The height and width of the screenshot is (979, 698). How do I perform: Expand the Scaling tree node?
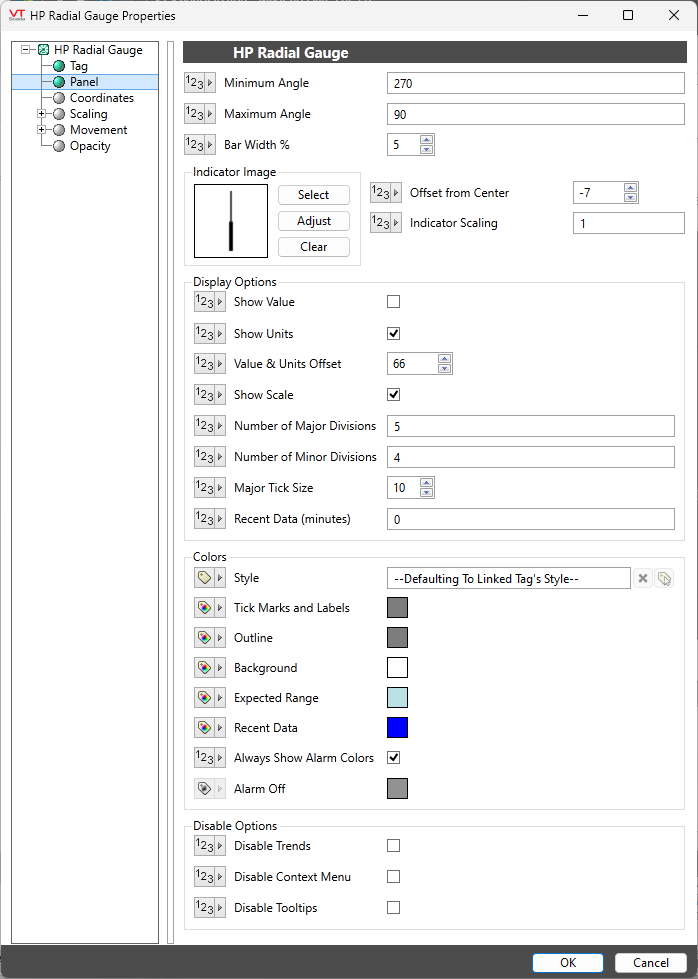click(x=41, y=114)
